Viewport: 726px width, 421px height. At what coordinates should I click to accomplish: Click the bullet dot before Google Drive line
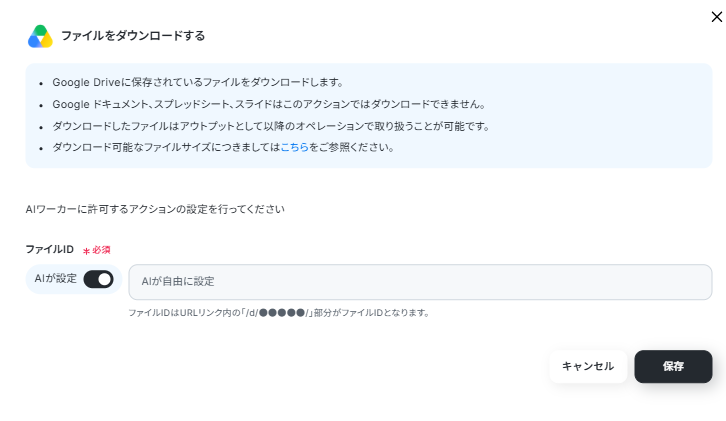coord(41,84)
